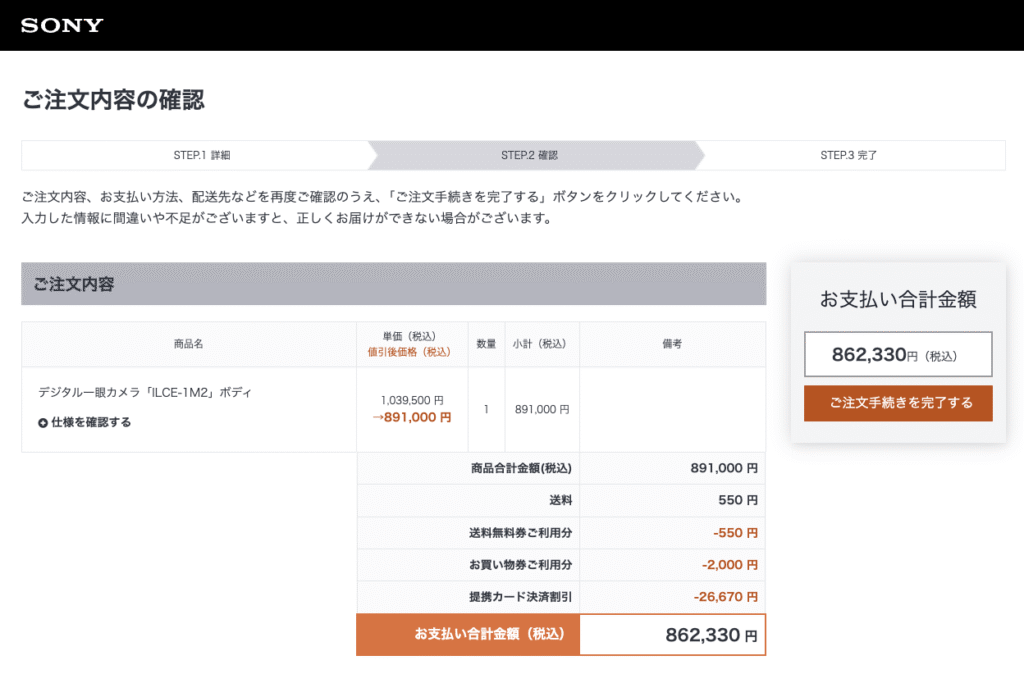This screenshot has width=1024, height=674.
Task: Click the -2,000 円 shopping coupon value
Action: pyautogui.click(x=729, y=565)
